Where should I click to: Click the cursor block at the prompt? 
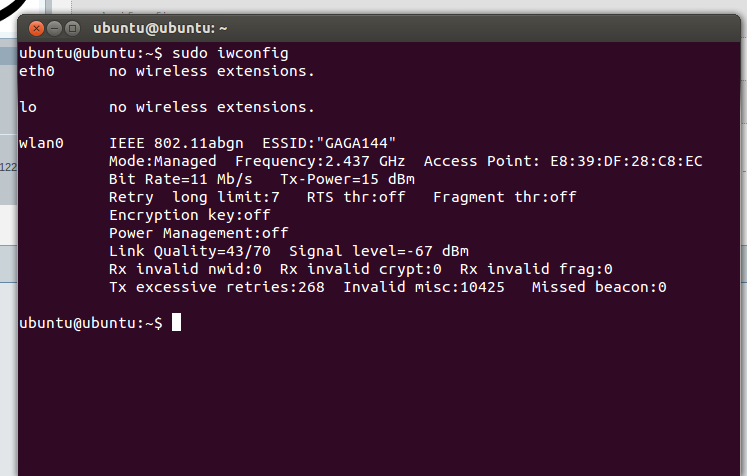coord(176,322)
